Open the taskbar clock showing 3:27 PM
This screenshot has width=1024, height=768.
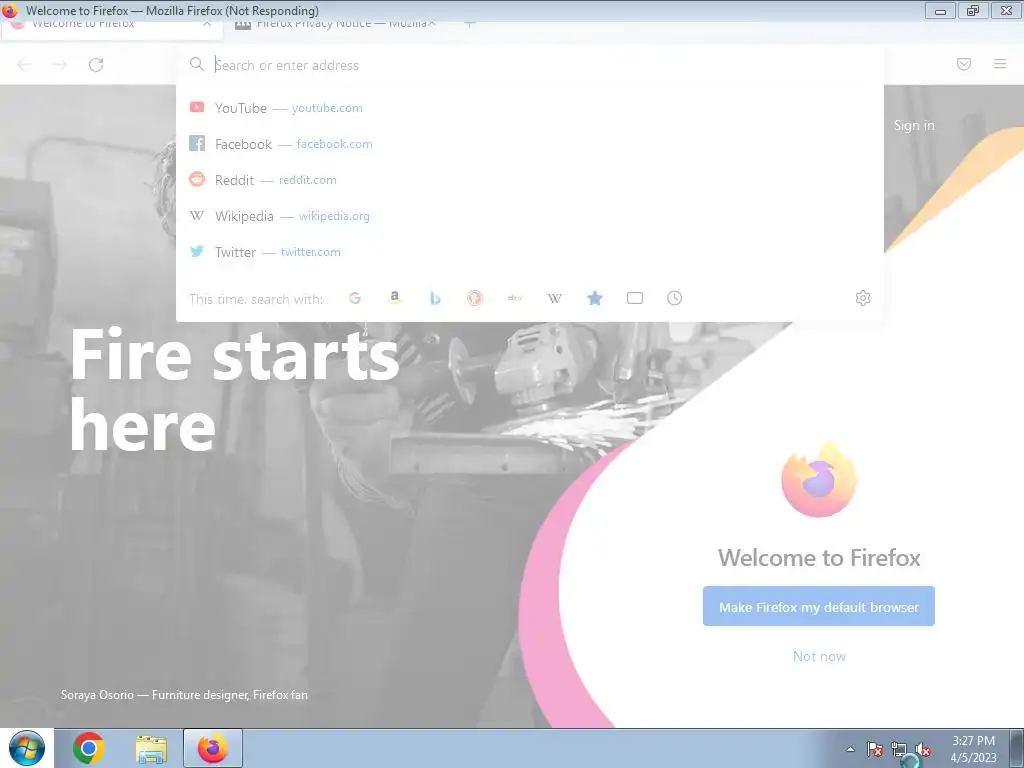(973, 749)
